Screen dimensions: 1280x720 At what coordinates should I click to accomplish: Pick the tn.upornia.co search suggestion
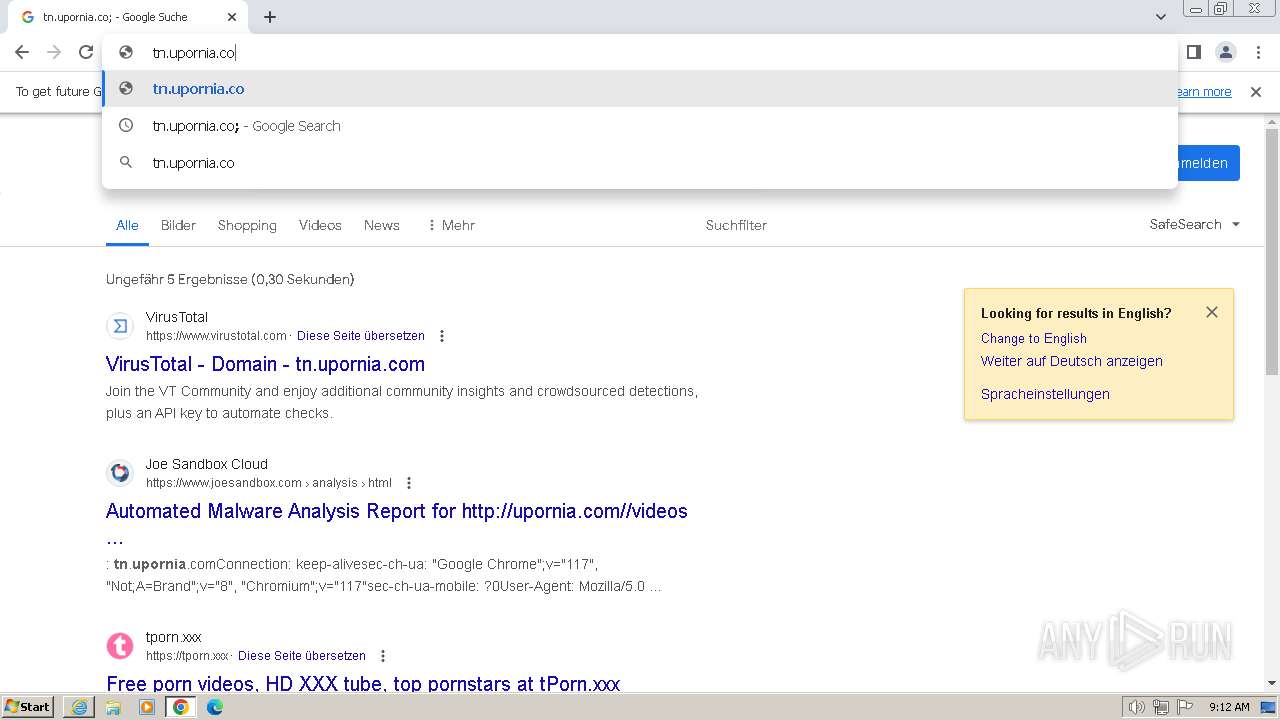point(640,163)
